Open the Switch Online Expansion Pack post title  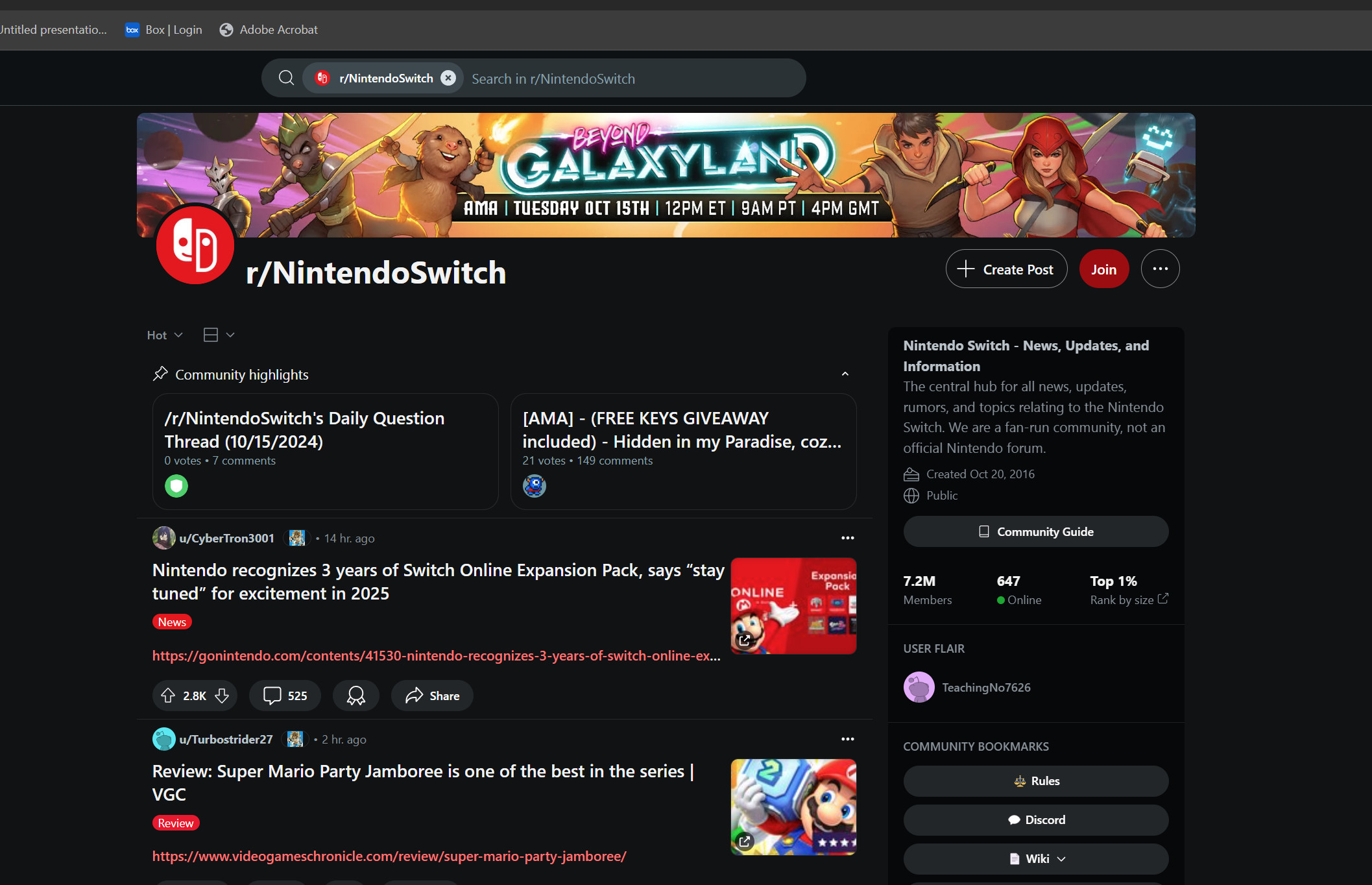click(x=439, y=582)
